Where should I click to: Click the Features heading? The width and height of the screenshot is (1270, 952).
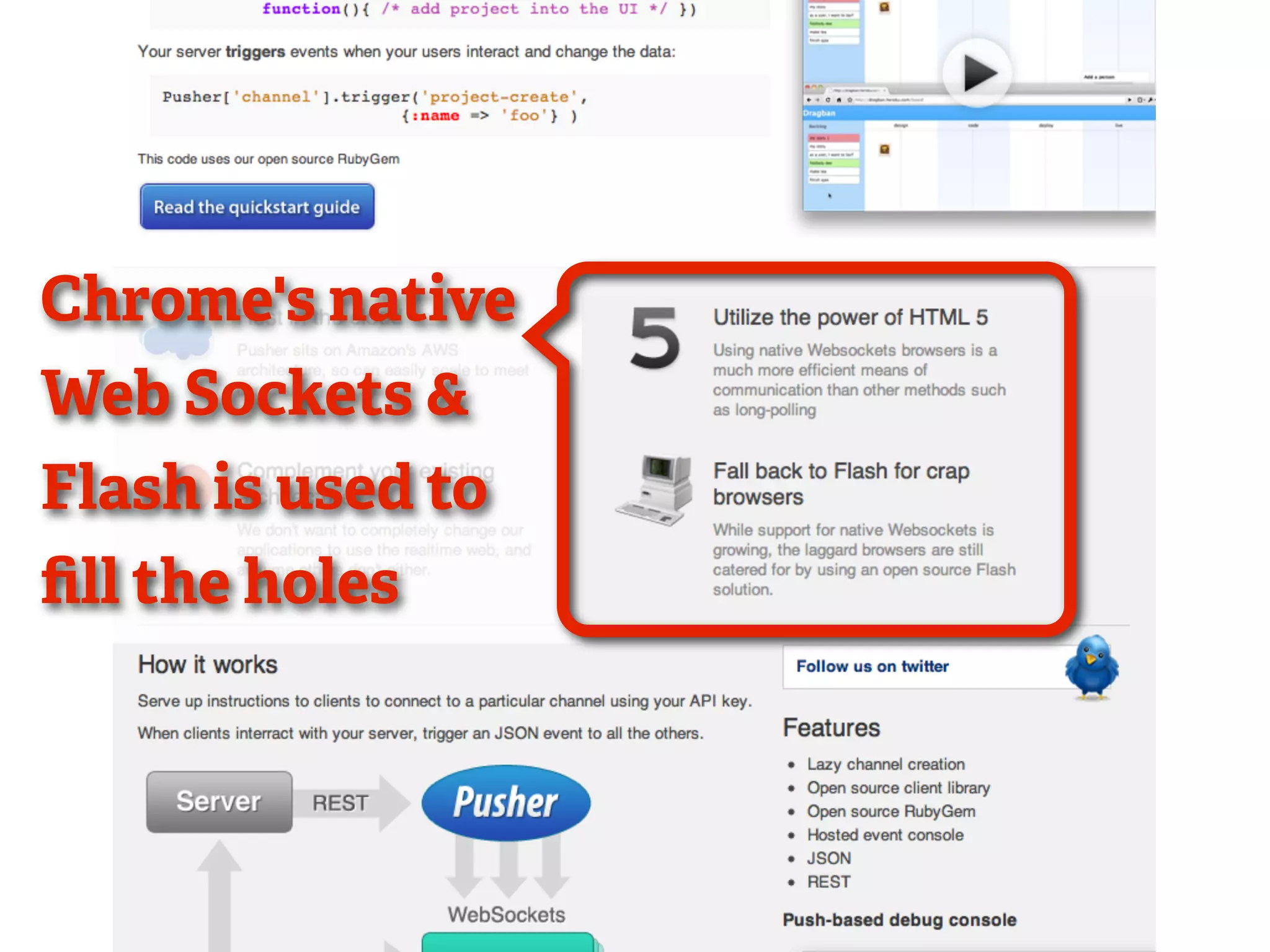831,728
